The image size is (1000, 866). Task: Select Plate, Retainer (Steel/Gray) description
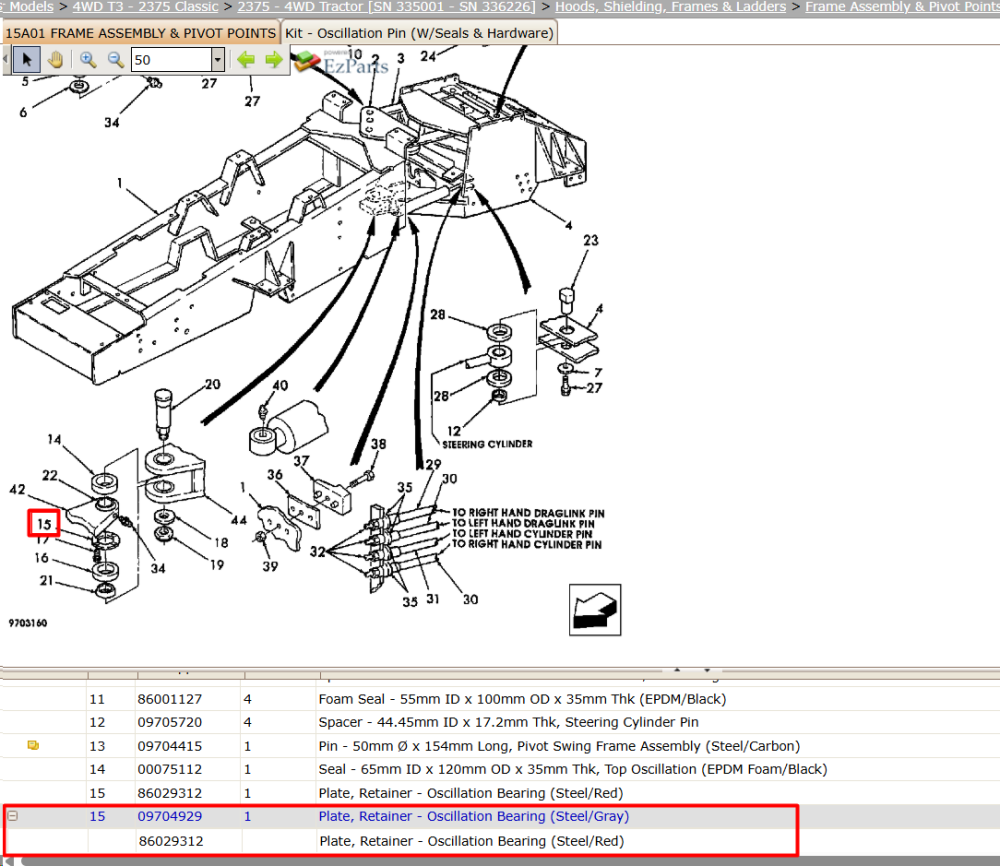(x=474, y=816)
